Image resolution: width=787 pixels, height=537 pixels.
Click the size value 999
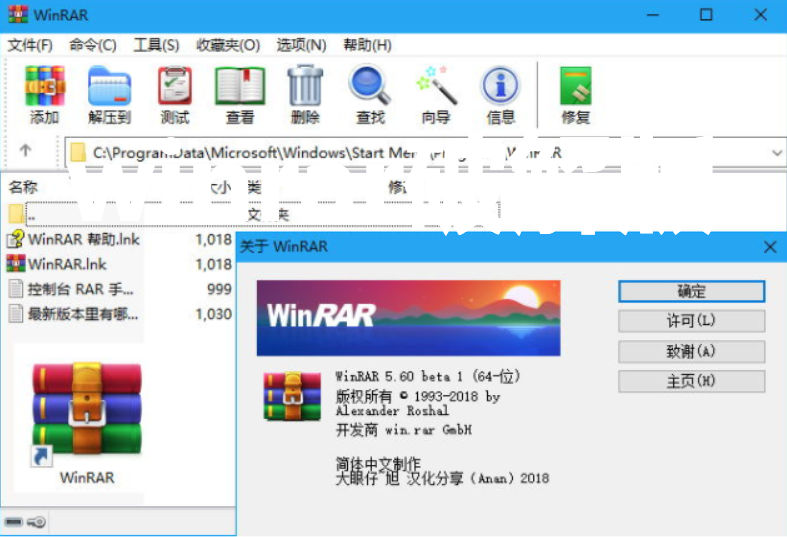pos(219,289)
